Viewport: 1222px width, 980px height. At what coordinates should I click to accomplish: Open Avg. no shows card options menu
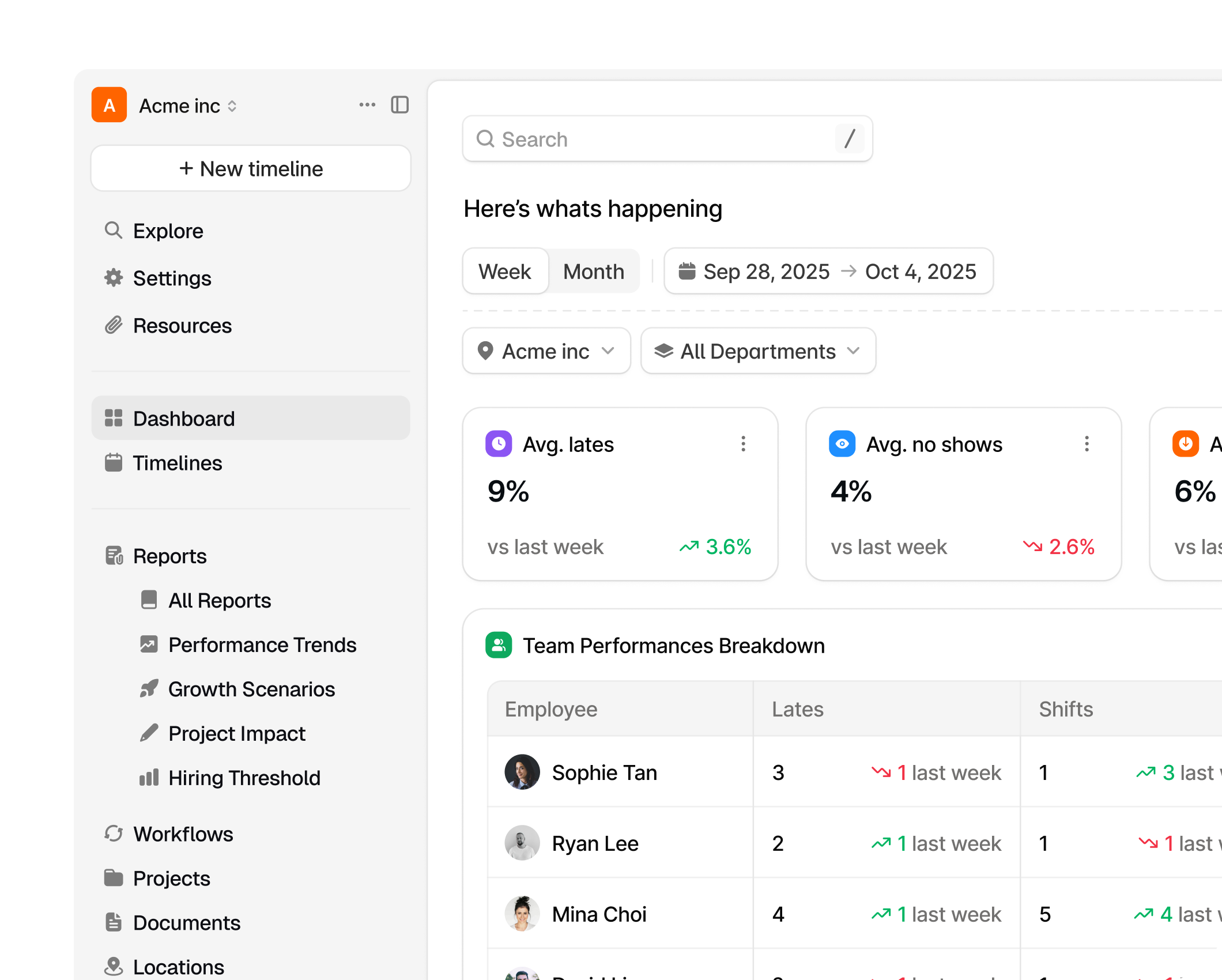tap(1087, 444)
